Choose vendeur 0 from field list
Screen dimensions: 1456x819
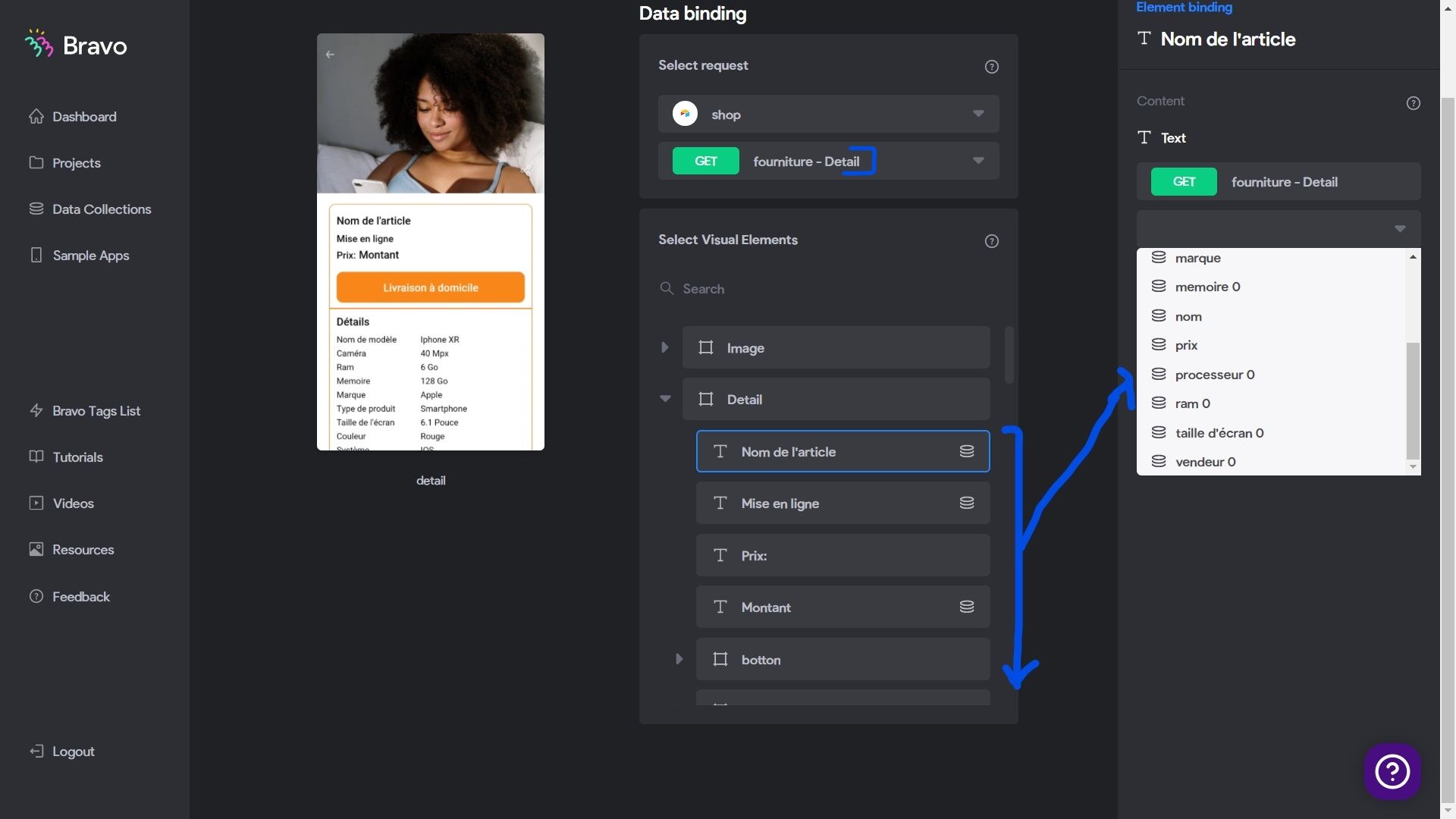click(x=1271, y=462)
